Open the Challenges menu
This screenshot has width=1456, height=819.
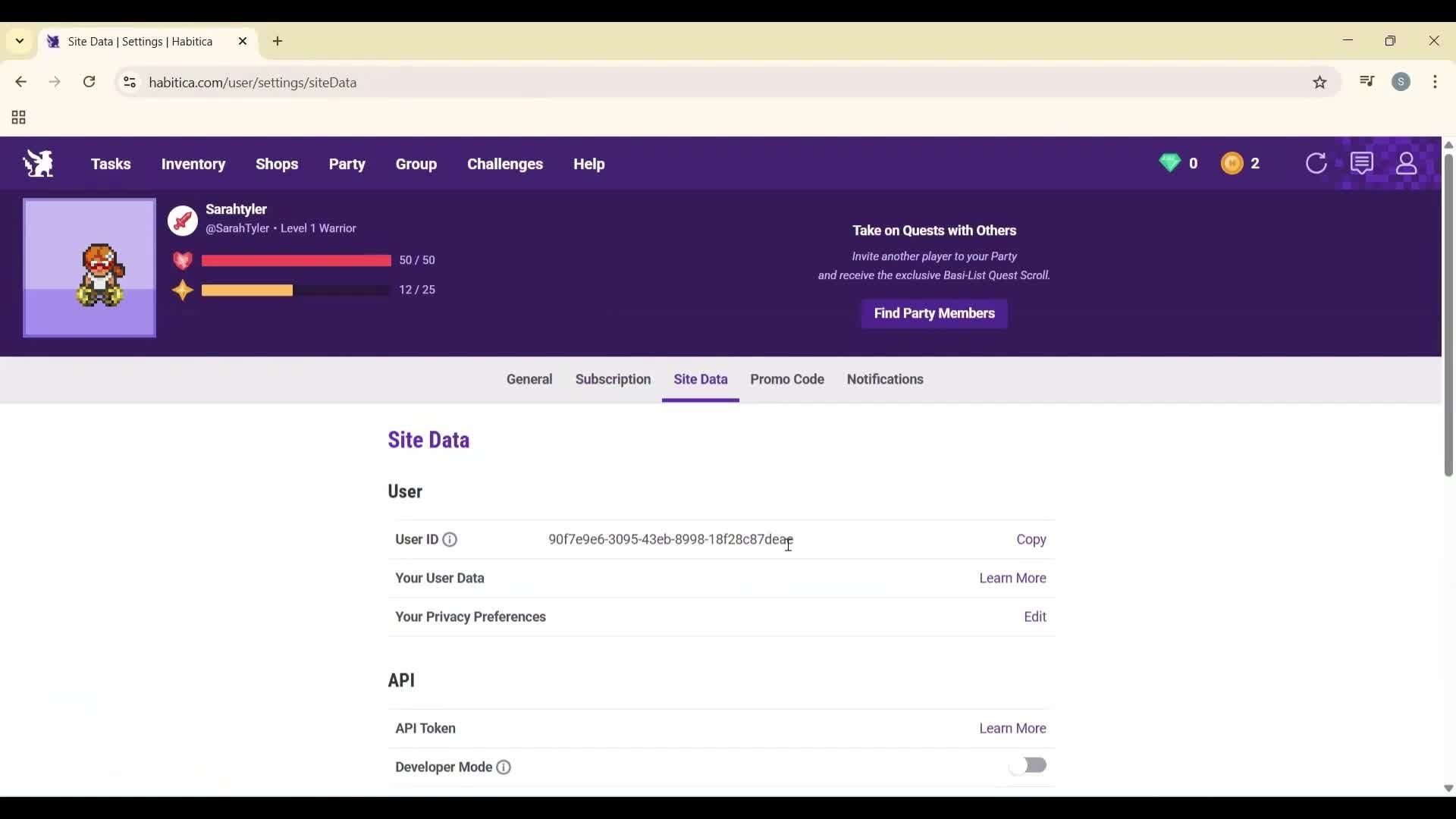point(505,164)
